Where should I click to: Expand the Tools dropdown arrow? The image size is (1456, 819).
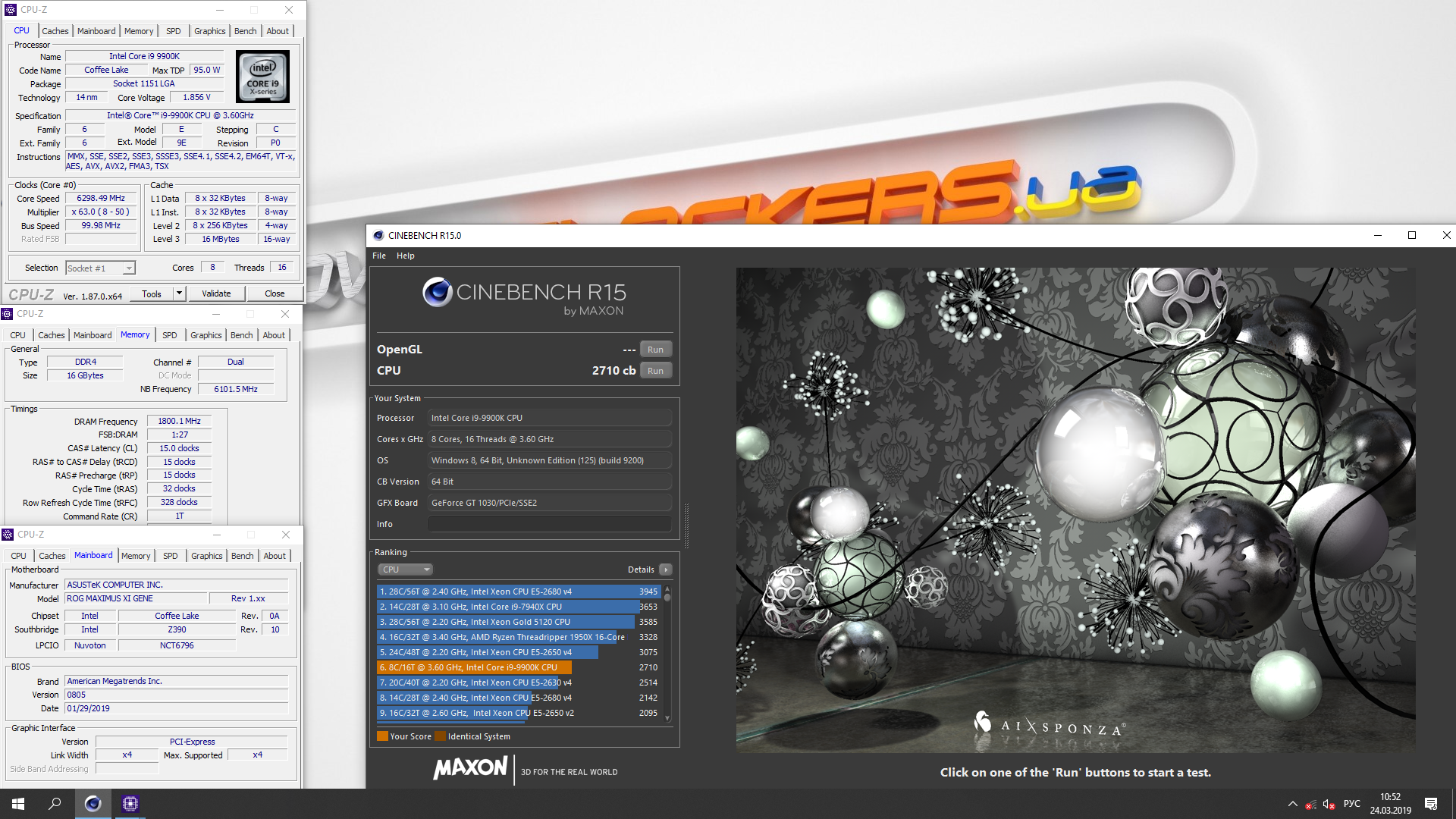pyautogui.click(x=180, y=293)
